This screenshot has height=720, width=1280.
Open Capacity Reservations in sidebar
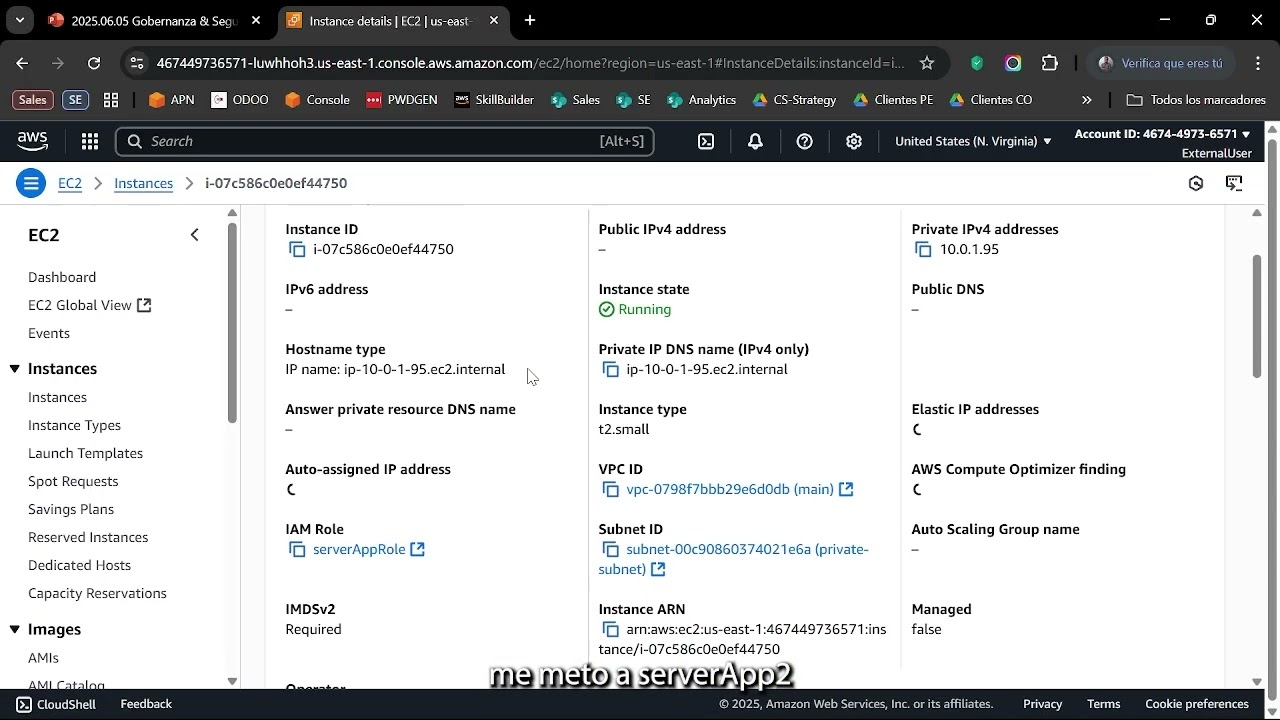pyautogui.click(x=97, y=593)
